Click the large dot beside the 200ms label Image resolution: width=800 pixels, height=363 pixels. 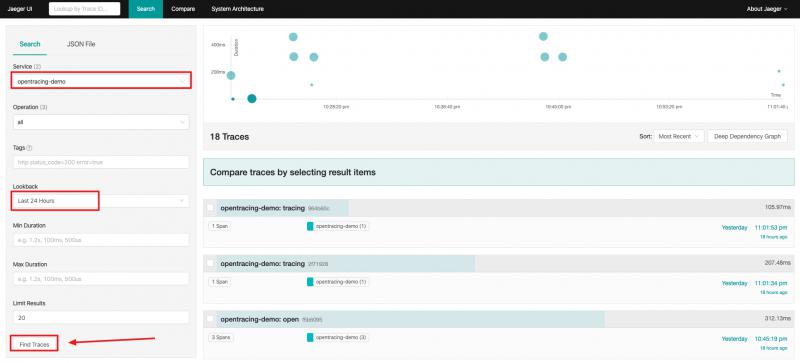coord(231,76)
